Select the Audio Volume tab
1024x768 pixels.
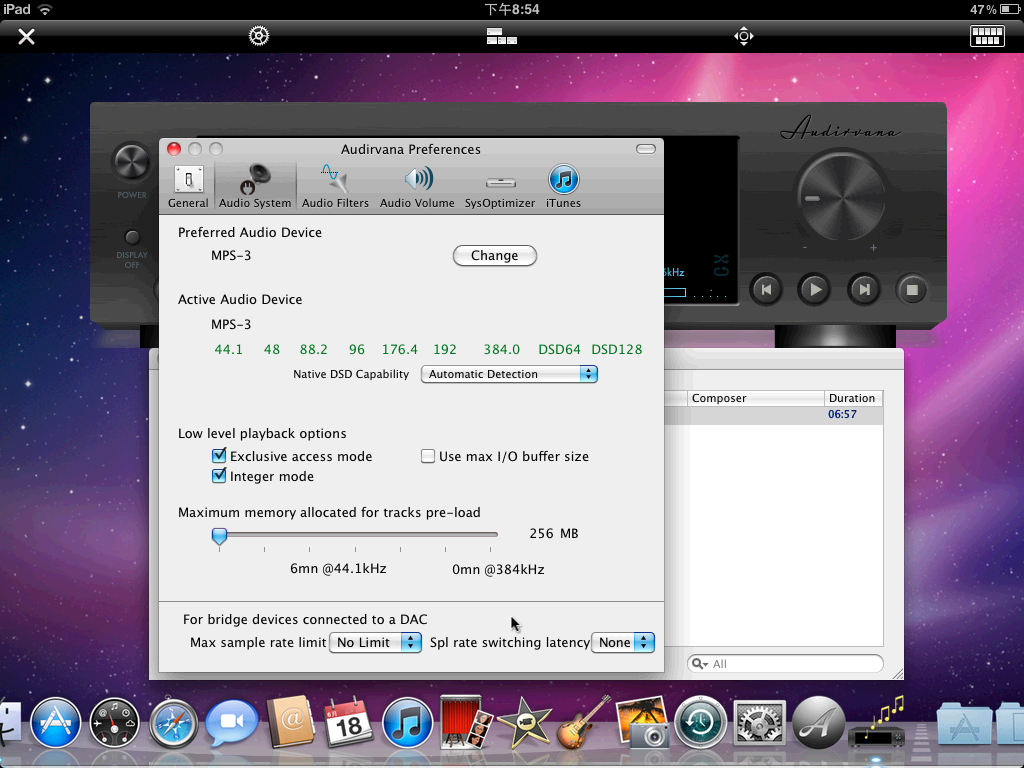point(417,187)
